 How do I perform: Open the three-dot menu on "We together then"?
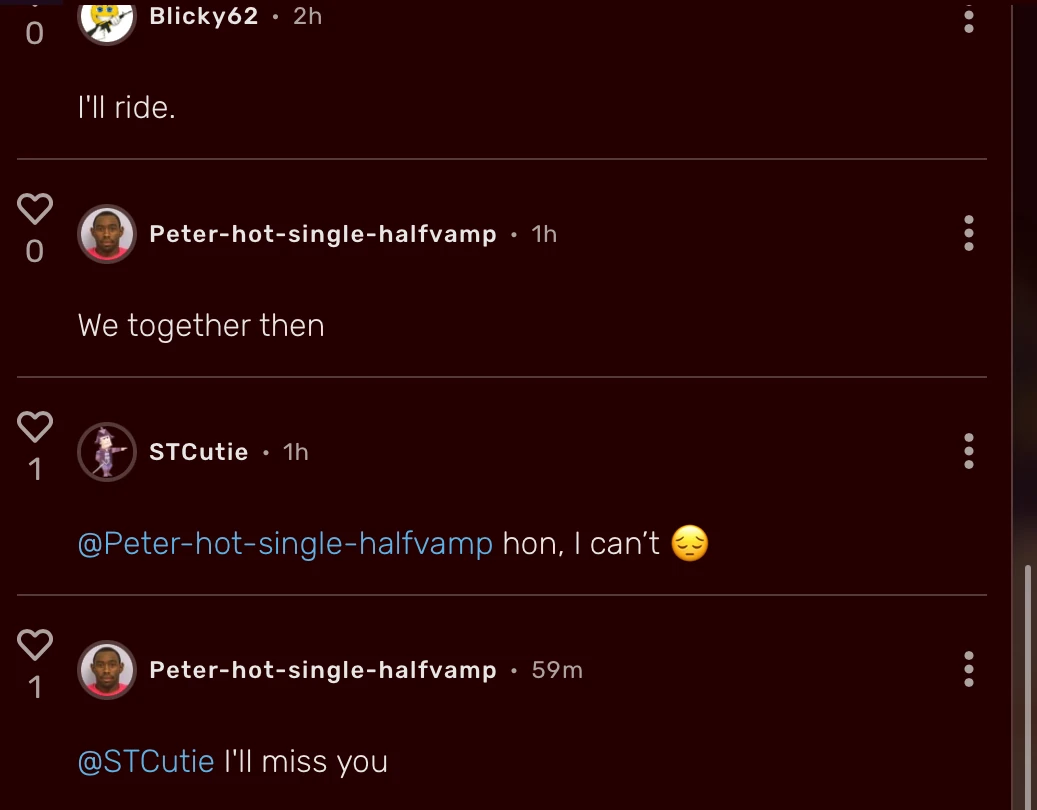[968, 233]
